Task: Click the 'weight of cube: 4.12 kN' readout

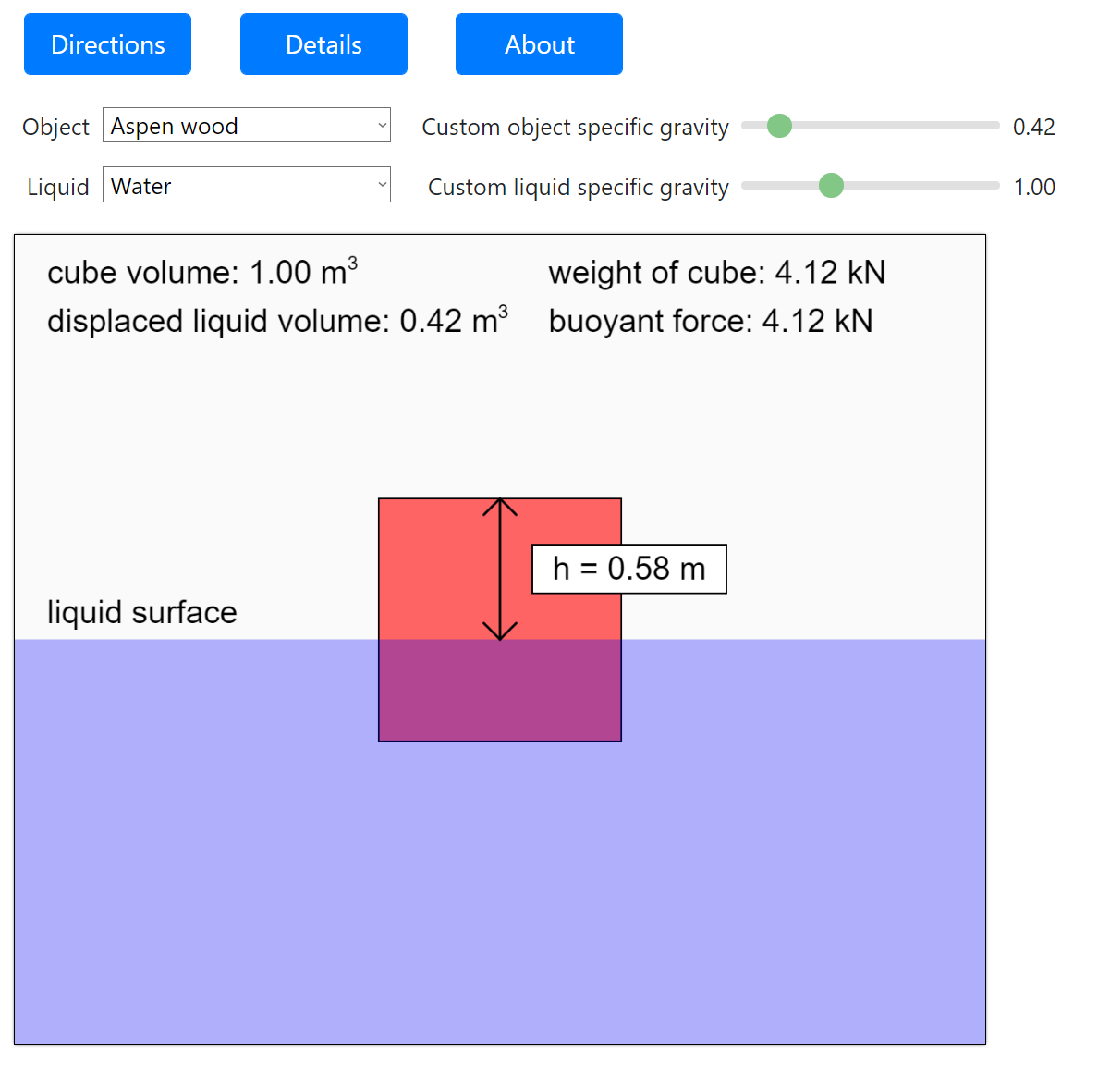Action: (x=716, y=273)
